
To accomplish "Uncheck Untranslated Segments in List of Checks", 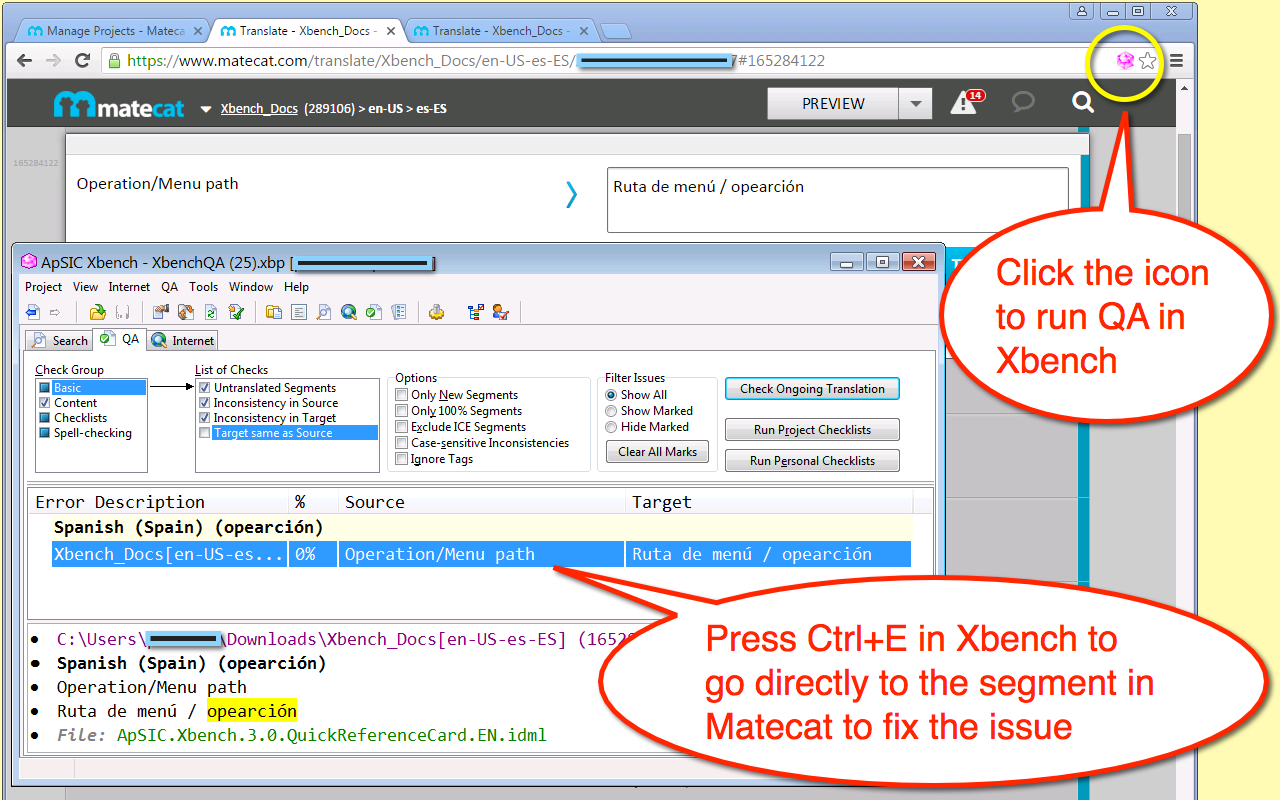I will coord(205,387).
